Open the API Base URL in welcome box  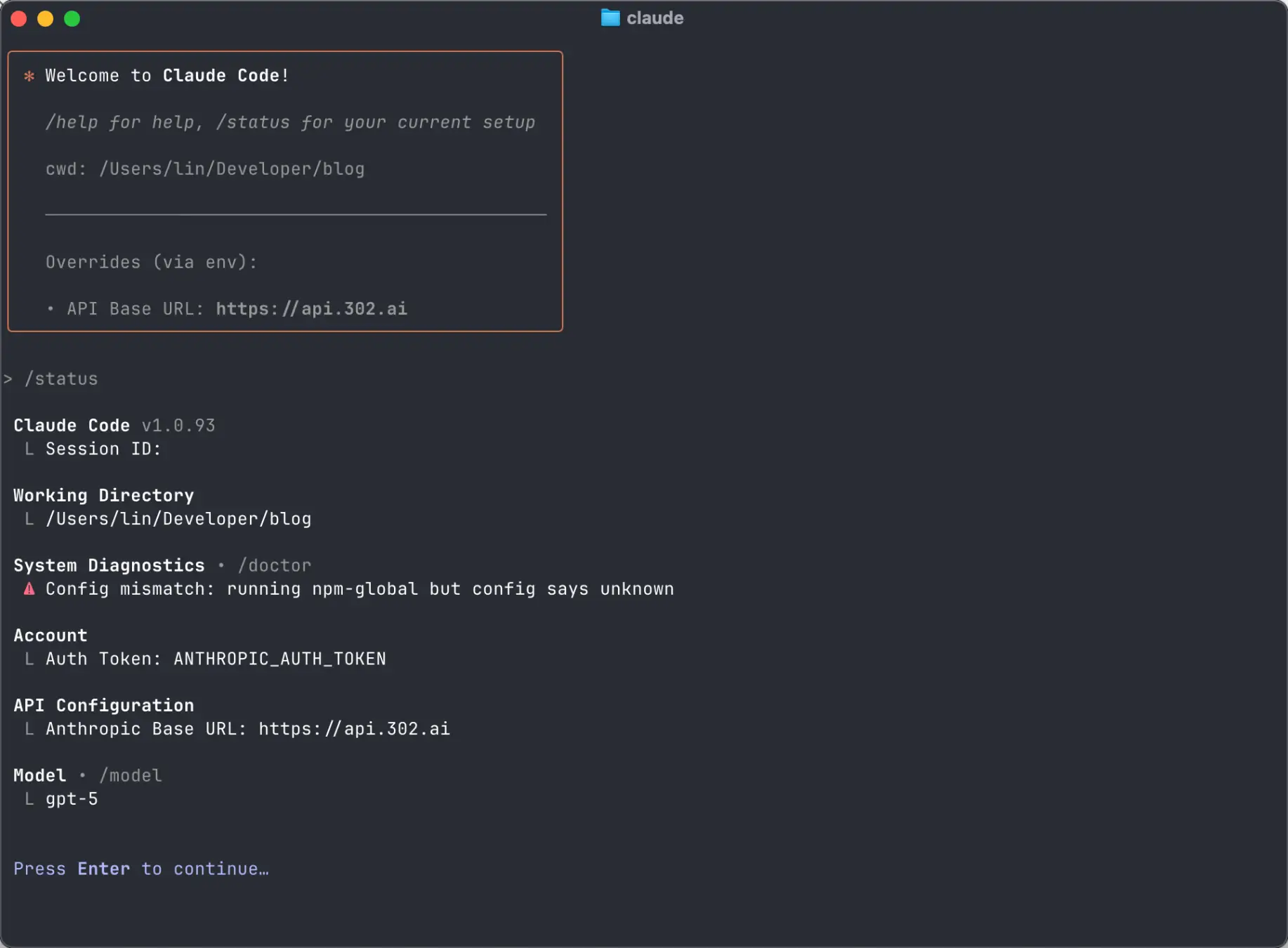(311, 309)
